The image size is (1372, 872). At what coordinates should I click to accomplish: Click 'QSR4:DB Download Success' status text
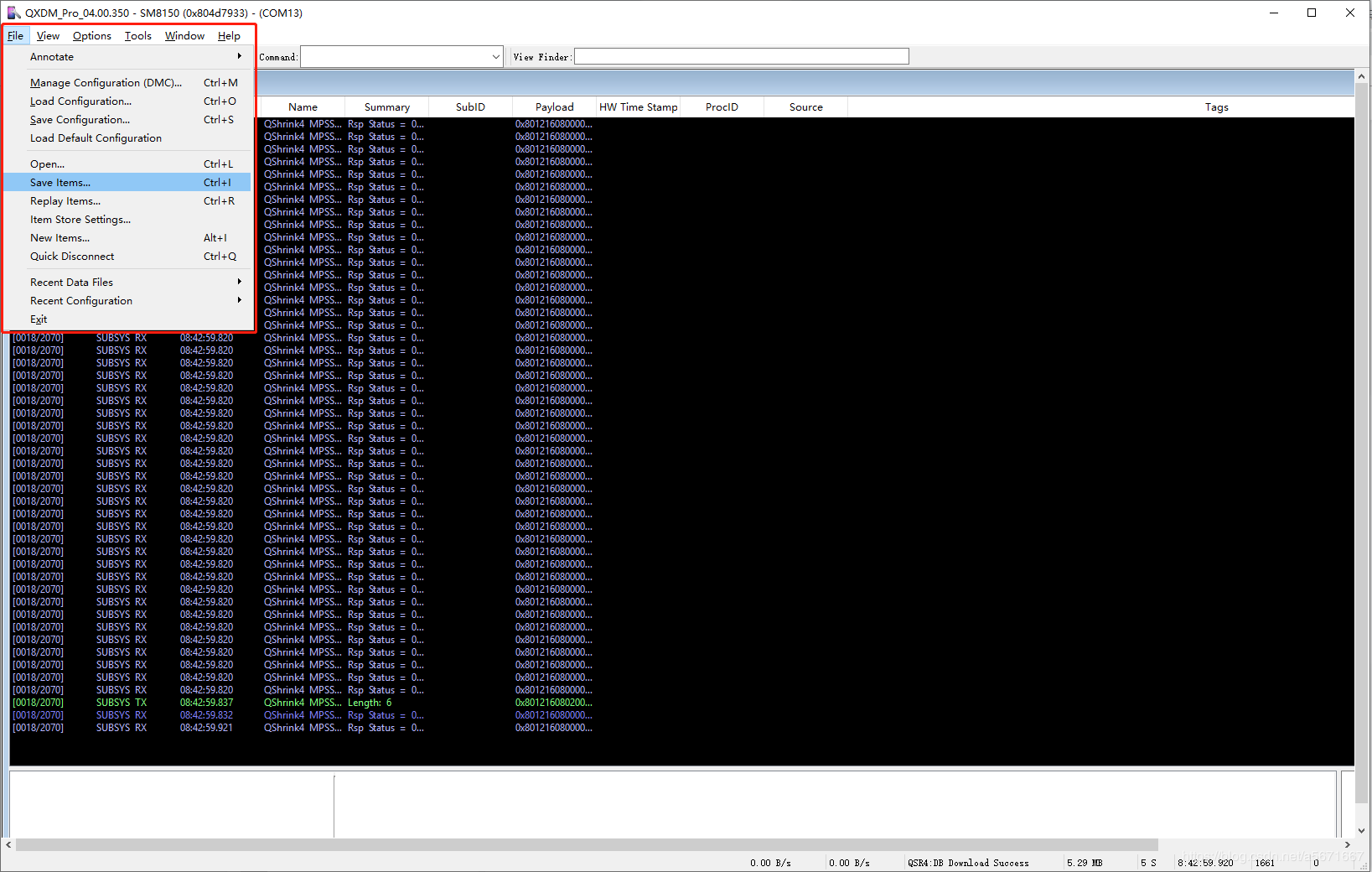pos(968,863)
